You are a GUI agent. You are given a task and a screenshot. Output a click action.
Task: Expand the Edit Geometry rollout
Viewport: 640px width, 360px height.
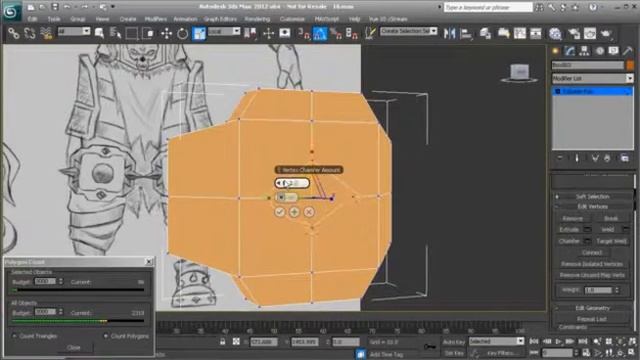[593, 308]
